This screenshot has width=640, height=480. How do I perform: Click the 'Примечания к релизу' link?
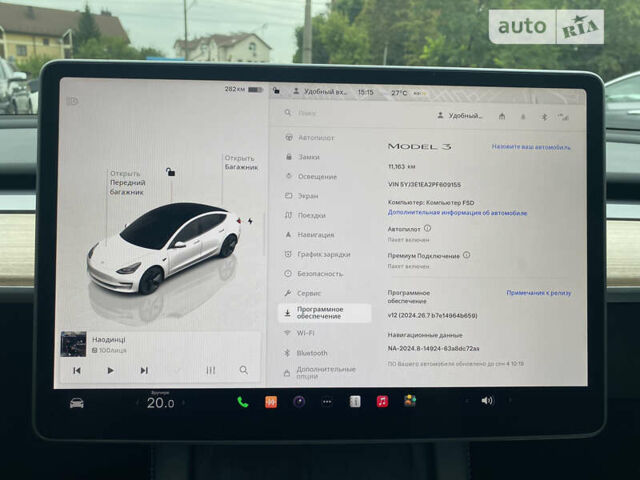pos(539,293)
